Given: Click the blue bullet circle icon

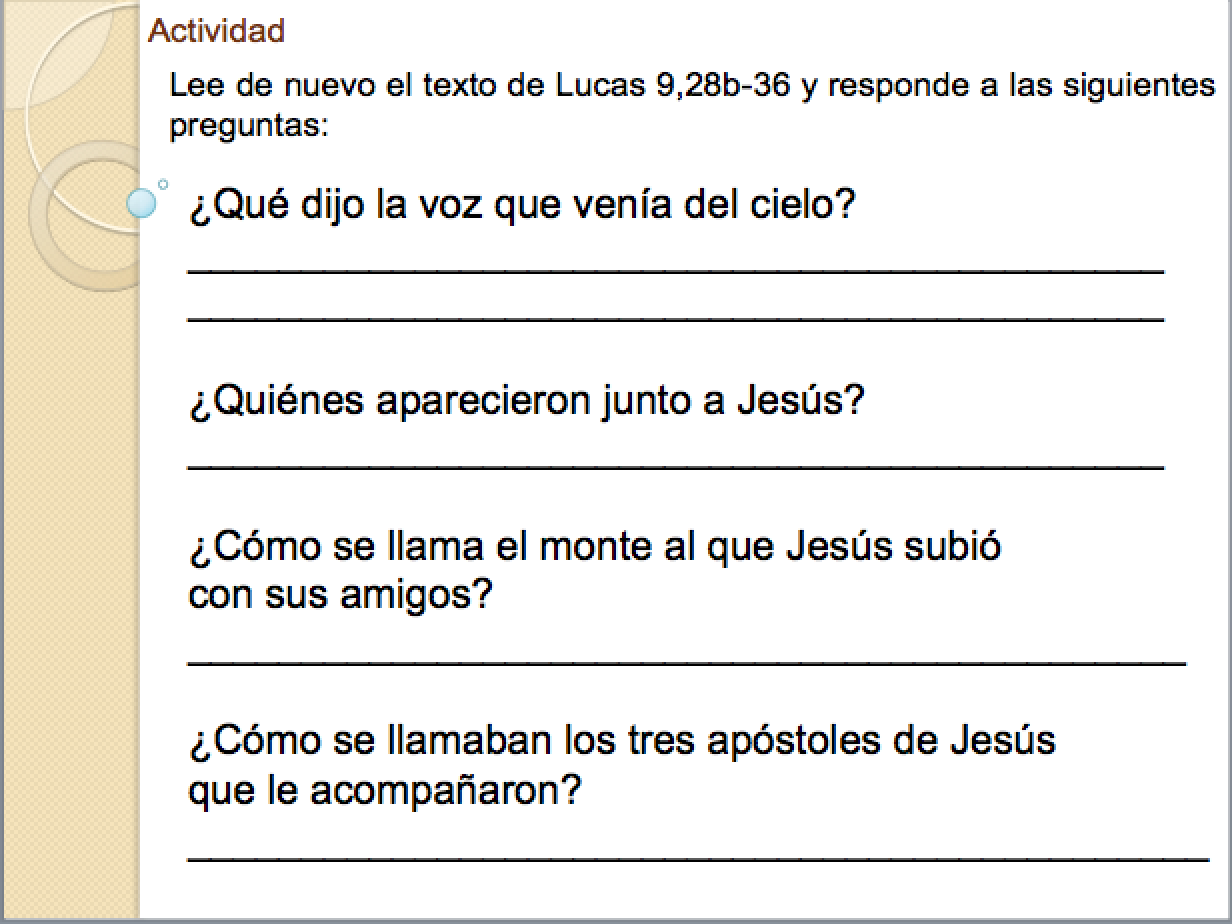Looking at the screenshot, I should pos(143,204).
